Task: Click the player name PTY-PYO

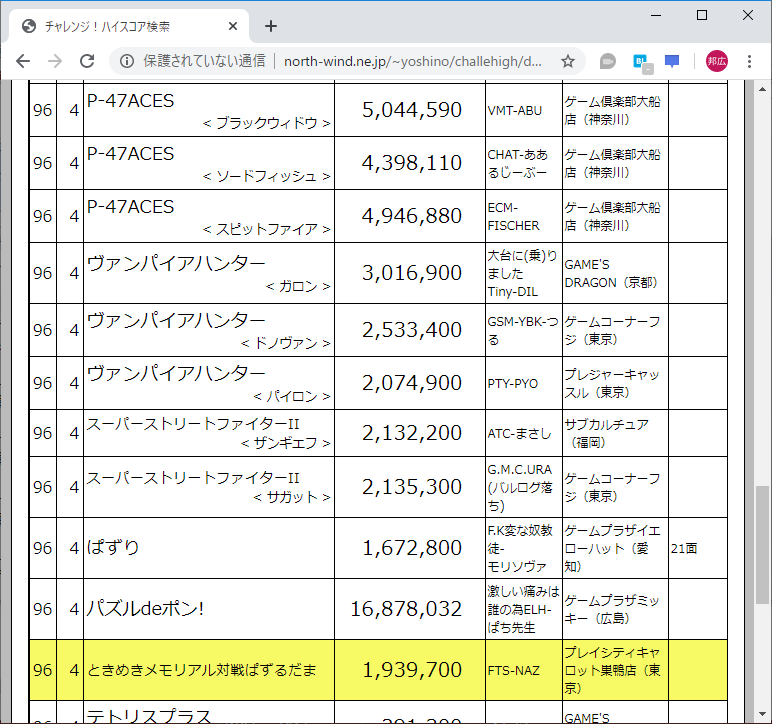Action: pos(513,383)
